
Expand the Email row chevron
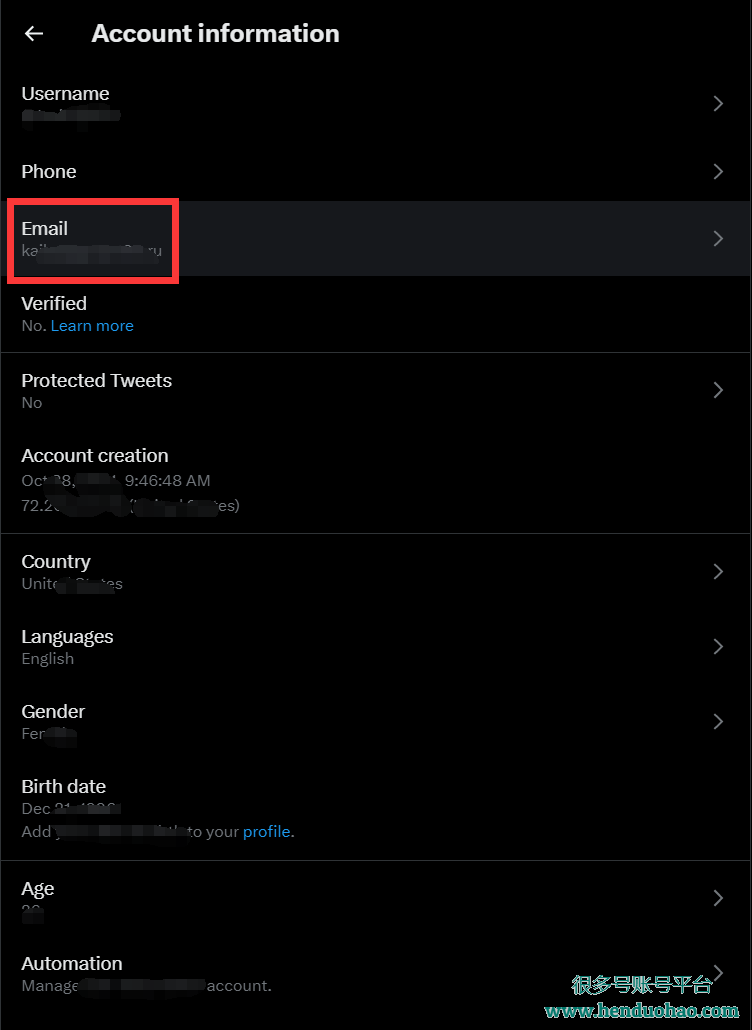click(x=718, y=238)
